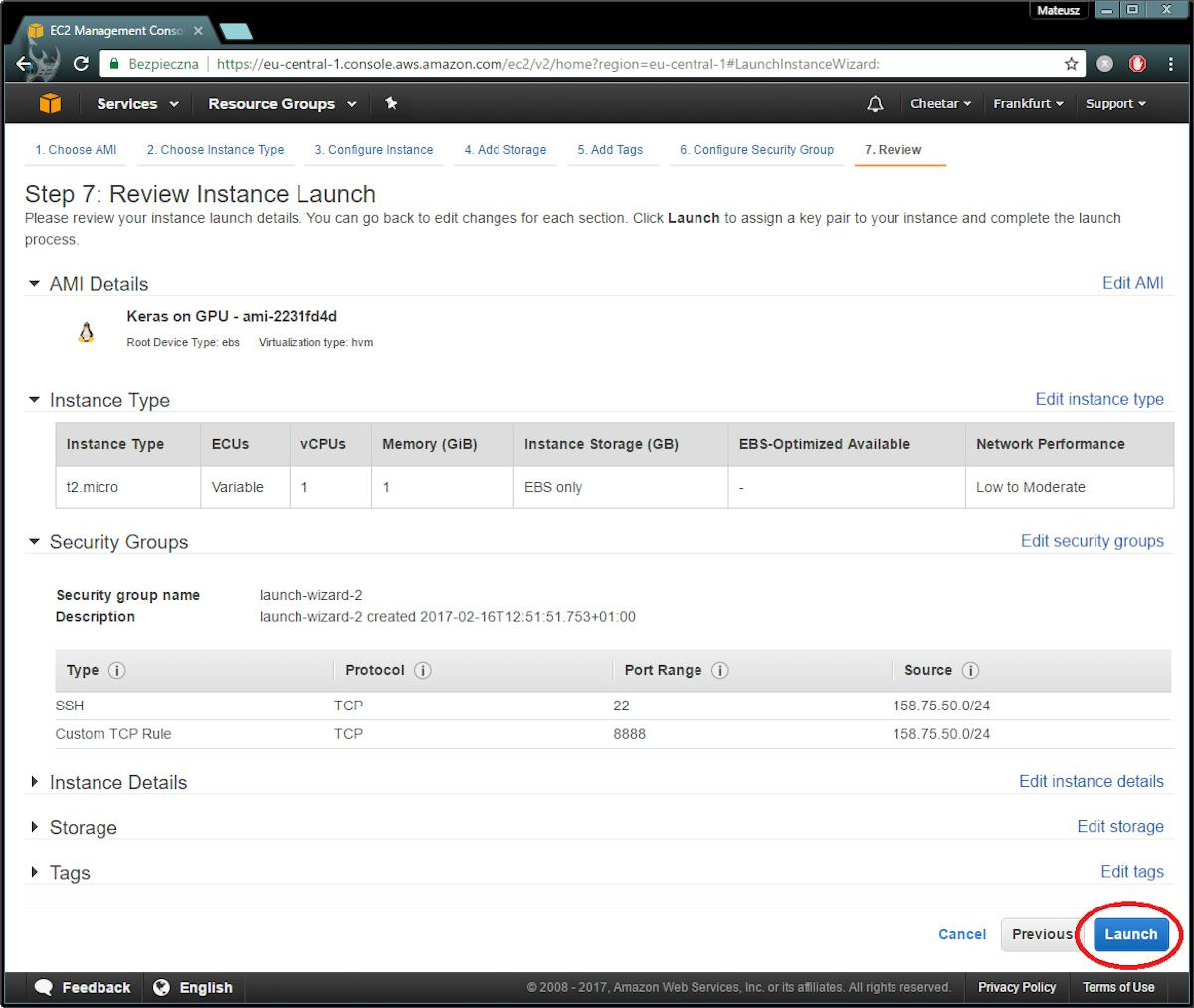Screen dimensions: 1194x1008
Task: Click the Edit security groups link
Action: tap(1092, 541)
